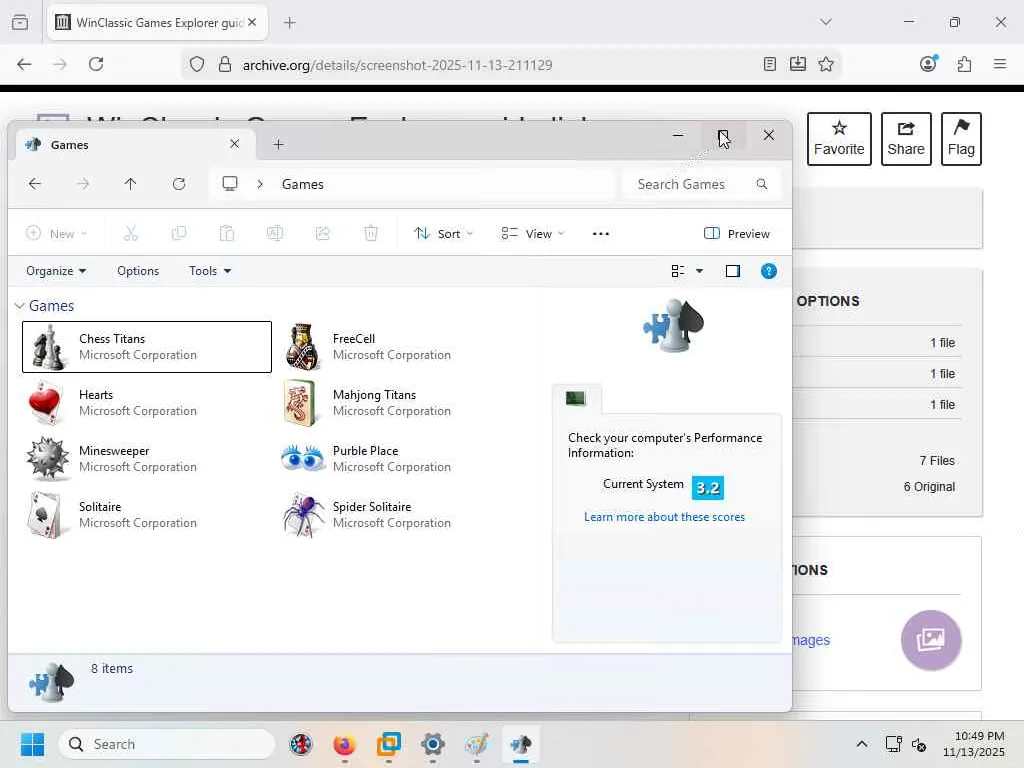1024x768 pixels.
Task: Select the Solitaire card icon
Action: pos(45,515)
